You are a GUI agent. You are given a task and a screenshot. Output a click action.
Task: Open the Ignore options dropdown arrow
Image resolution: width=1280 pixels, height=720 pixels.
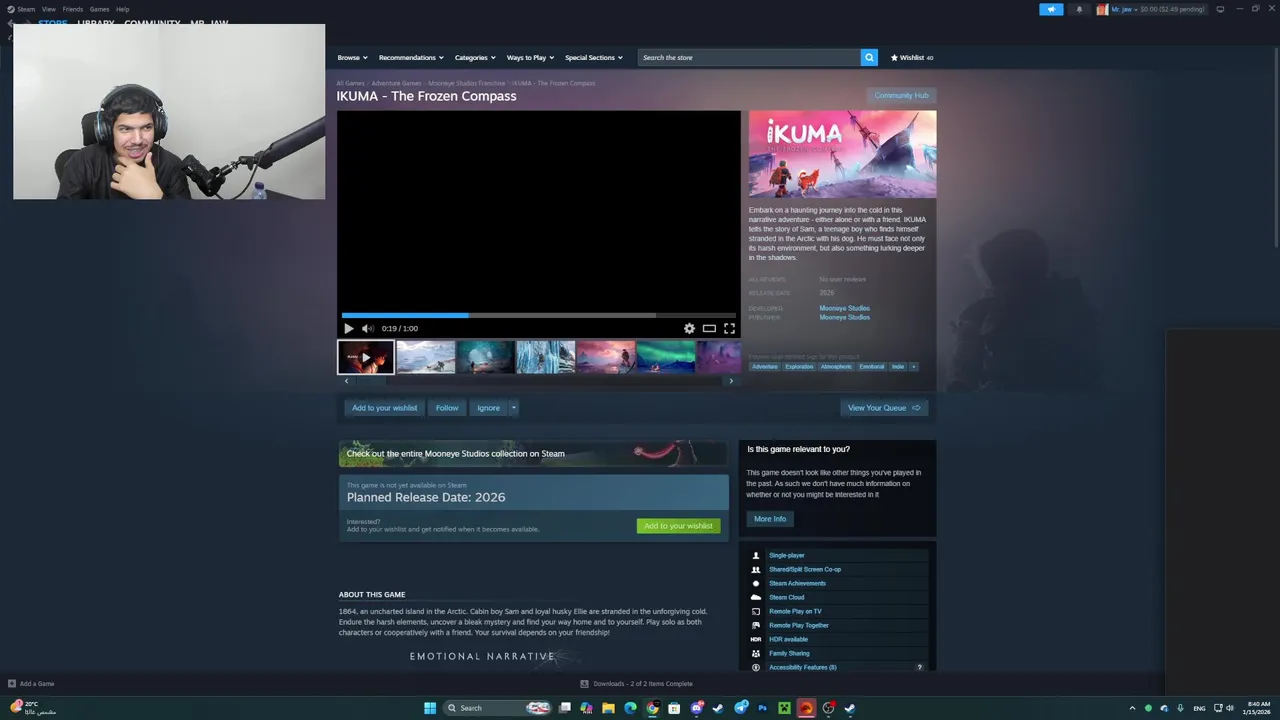(513, 408)
